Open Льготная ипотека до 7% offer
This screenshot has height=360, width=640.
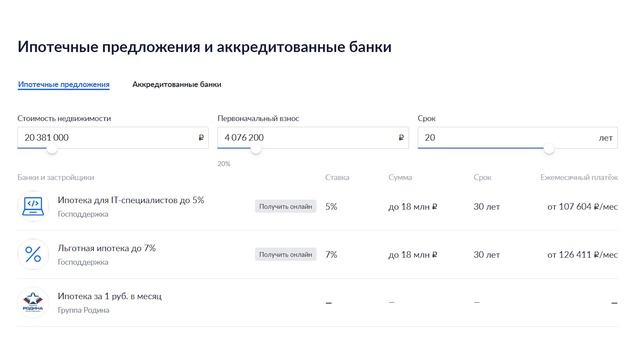[x=107, y=248]
